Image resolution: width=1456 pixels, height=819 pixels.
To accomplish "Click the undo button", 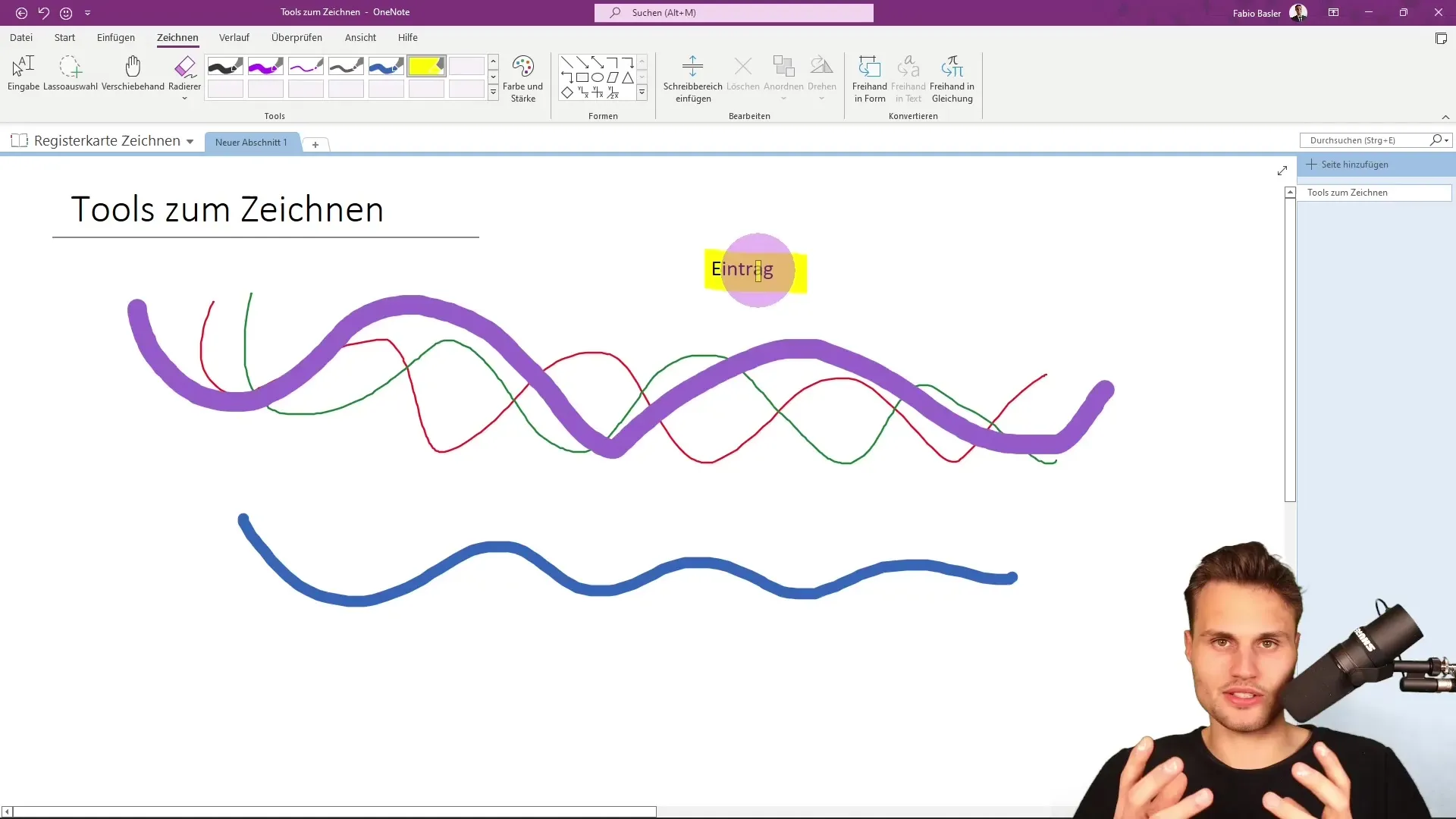I will pyautogui.click(x=44, y=13).
